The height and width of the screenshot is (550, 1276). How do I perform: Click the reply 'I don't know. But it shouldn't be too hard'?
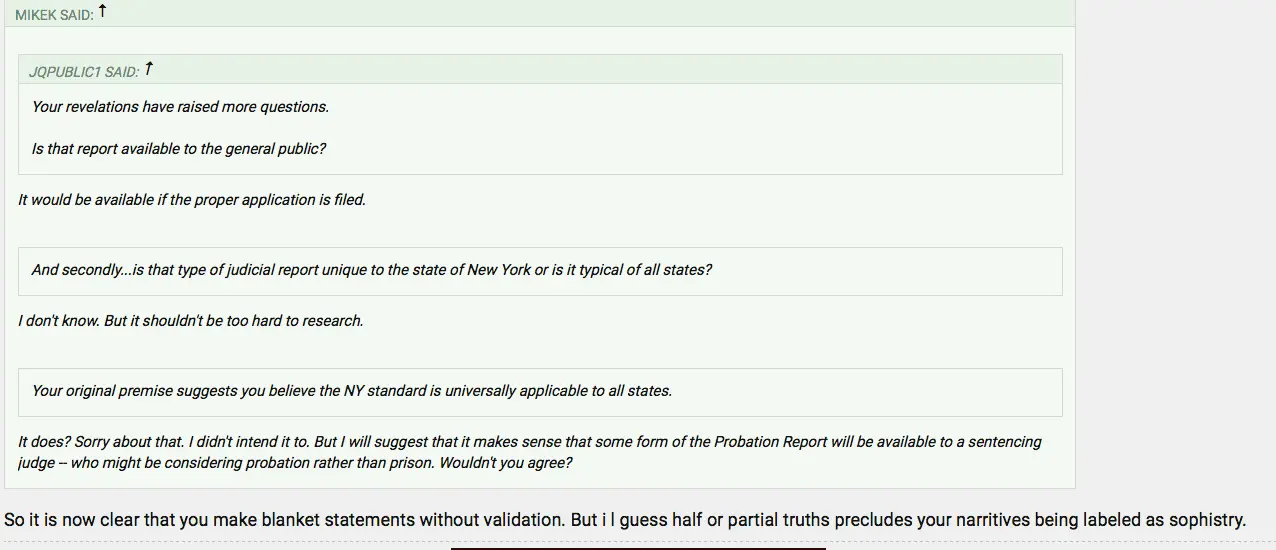point(190,322)
